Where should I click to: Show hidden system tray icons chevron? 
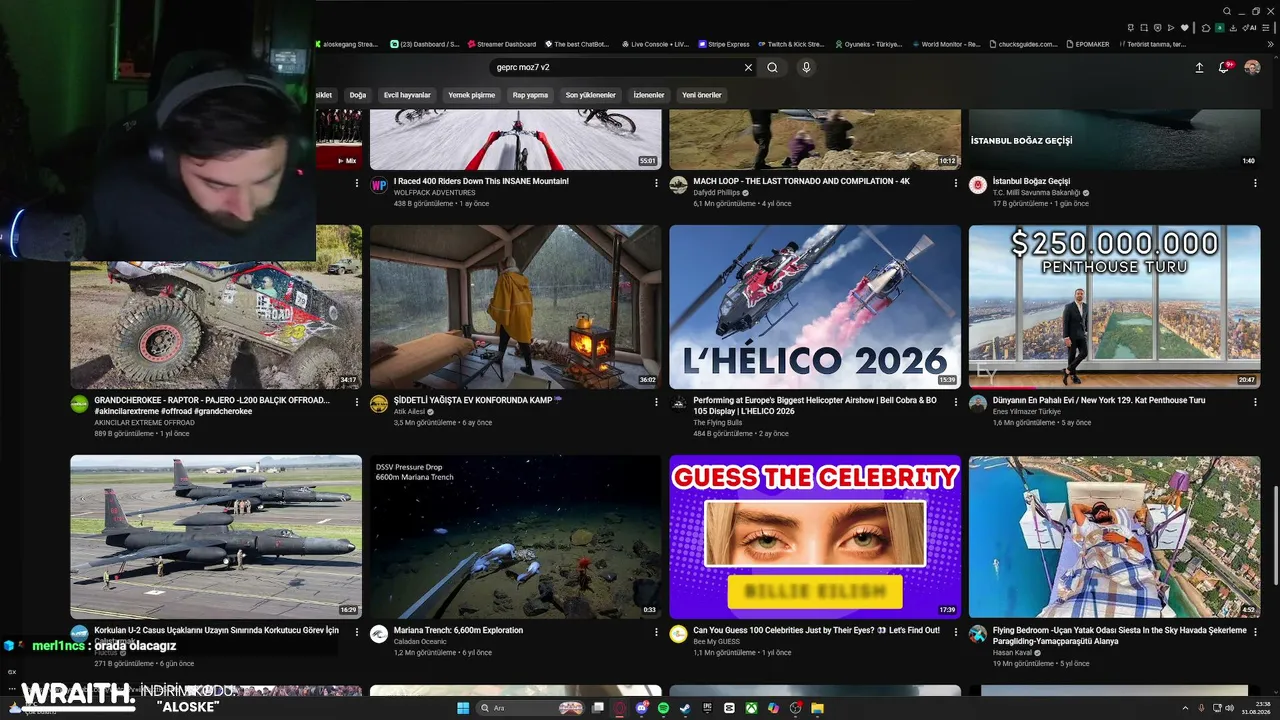(1185, 708)
